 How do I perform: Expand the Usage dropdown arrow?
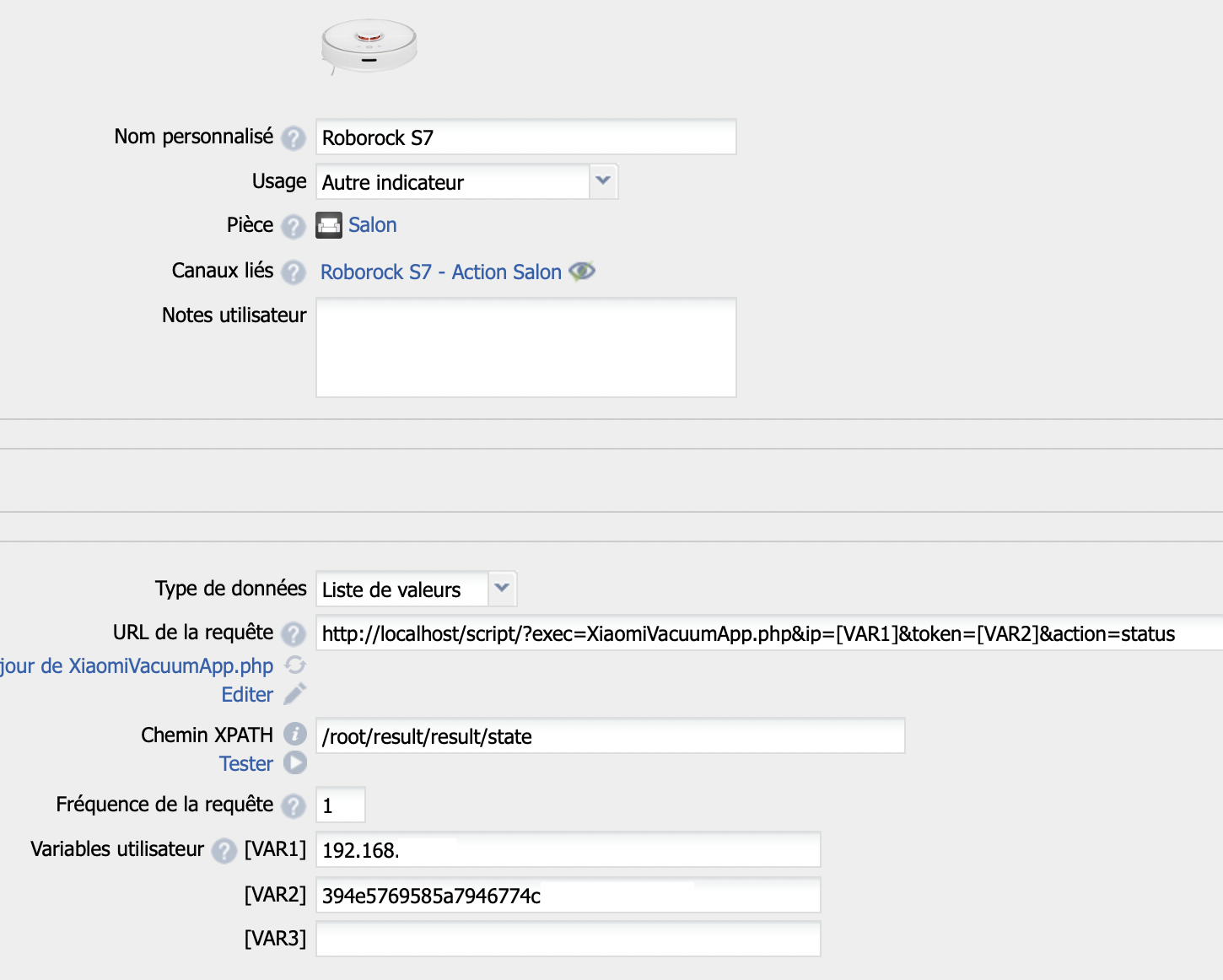[x=603, y=181]
